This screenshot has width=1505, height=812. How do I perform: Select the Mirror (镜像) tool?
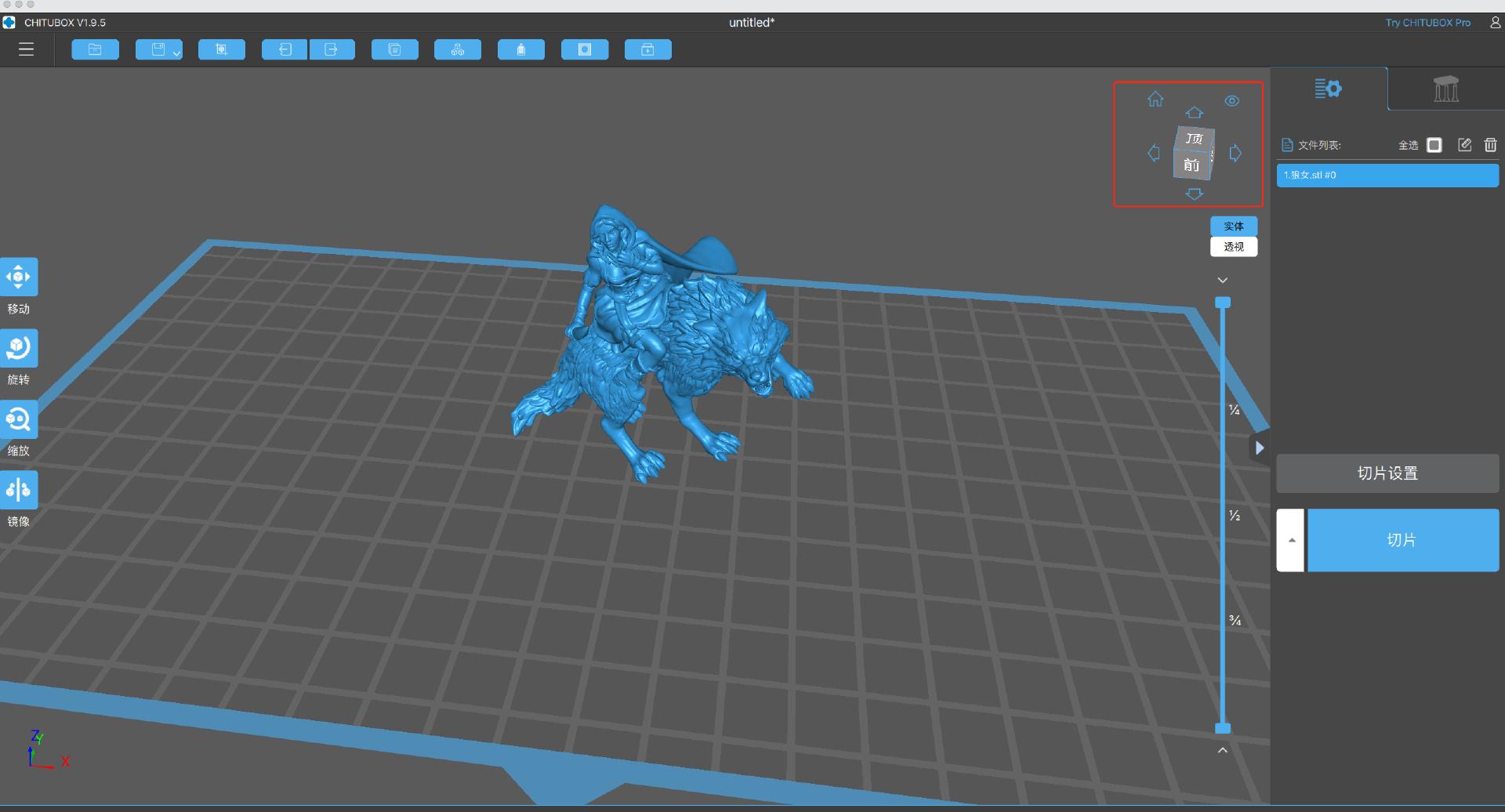19,489
